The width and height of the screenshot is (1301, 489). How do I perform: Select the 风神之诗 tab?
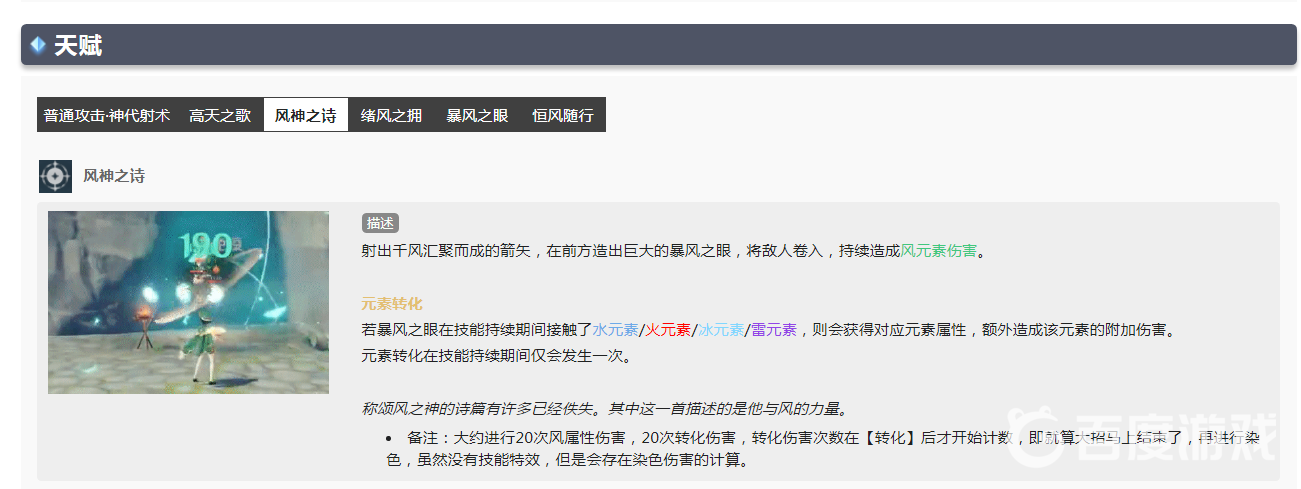pos(306,115)
